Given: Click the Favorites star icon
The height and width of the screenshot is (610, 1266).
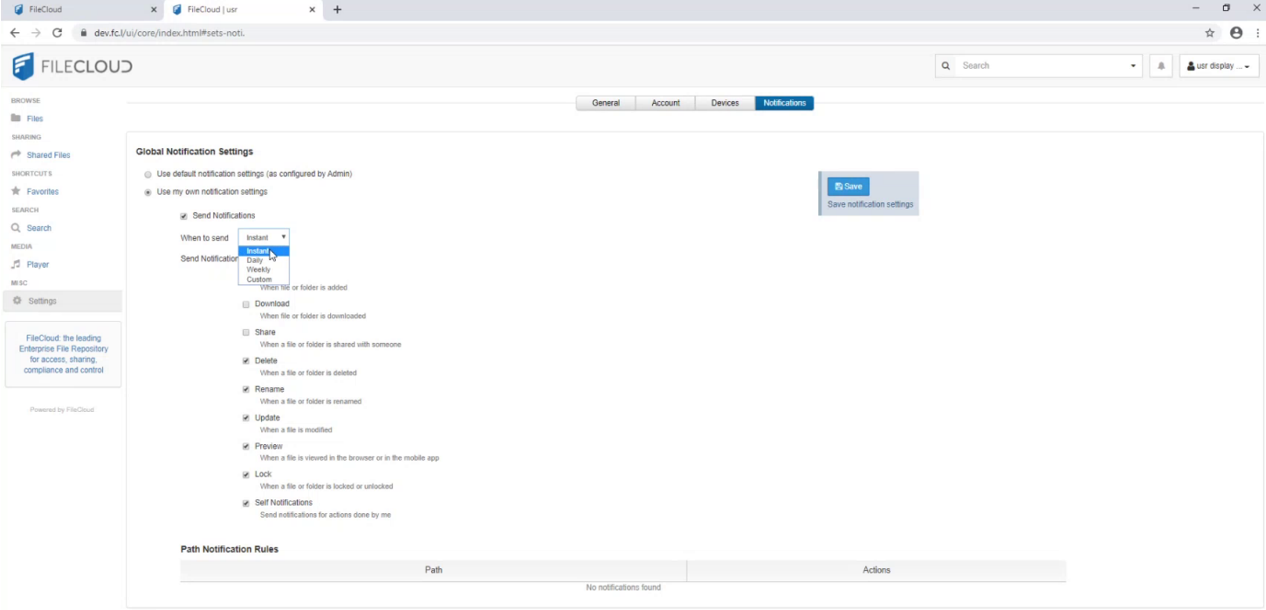Looking at the screenshot, I should point(16,191).
